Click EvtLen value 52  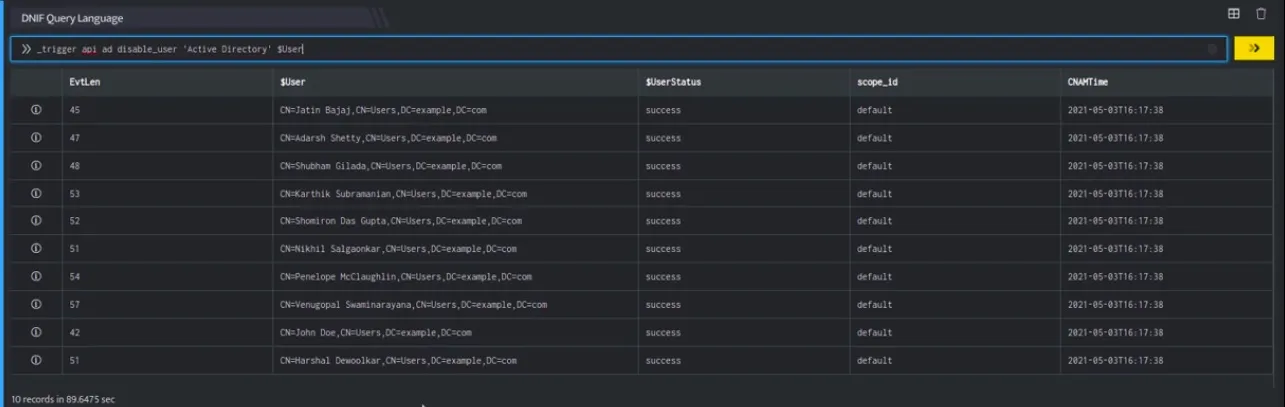tap(74, 221)
